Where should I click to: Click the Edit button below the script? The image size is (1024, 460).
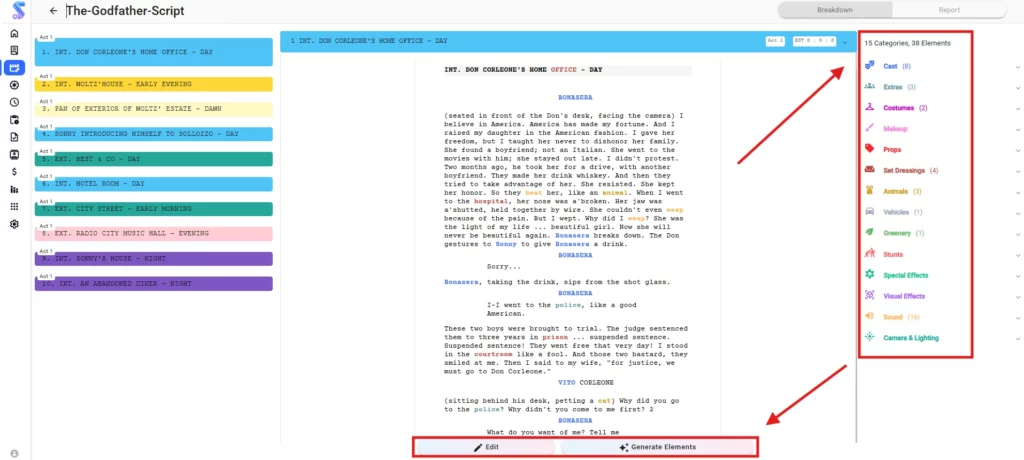tap(487, 448)
